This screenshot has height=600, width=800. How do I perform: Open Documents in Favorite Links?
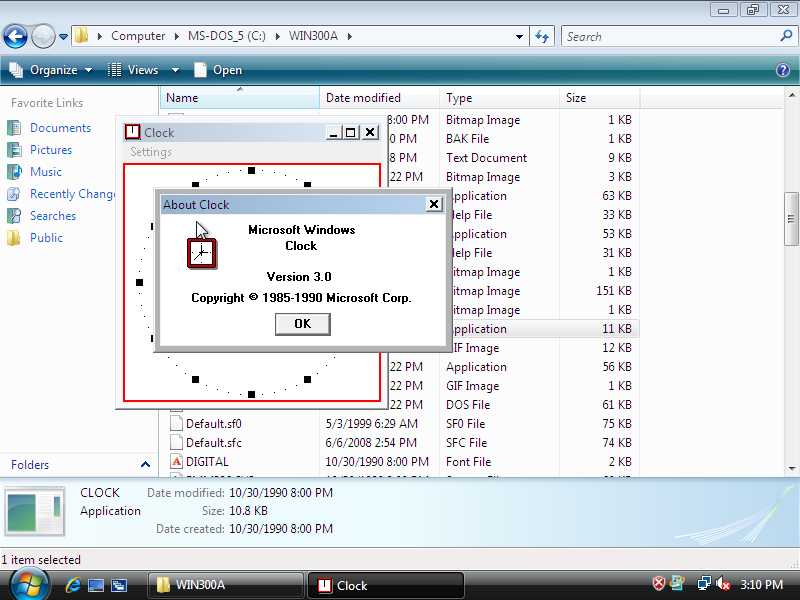tap(60, 128)
